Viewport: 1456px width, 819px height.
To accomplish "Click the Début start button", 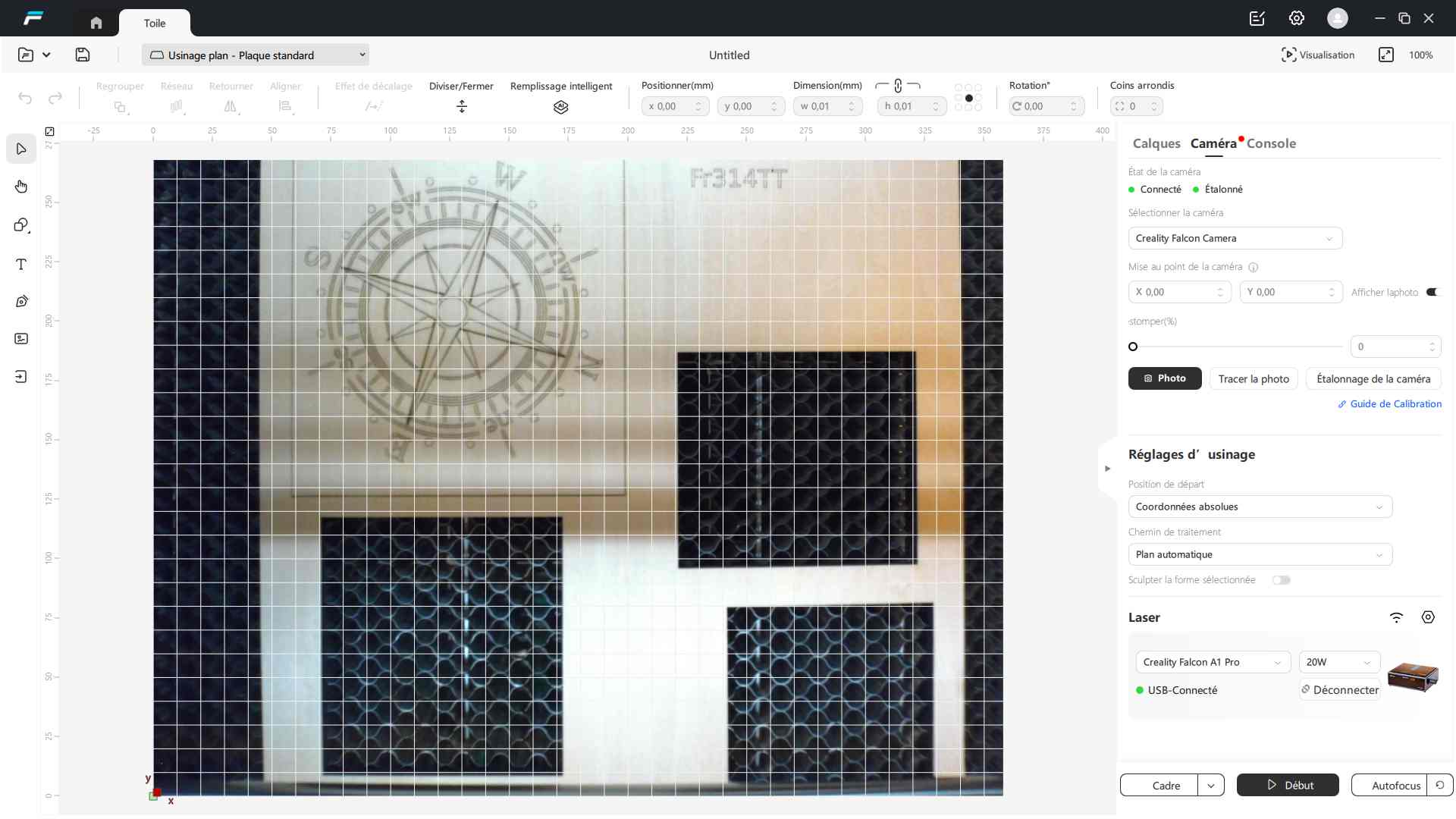I will click(1288, 785).
